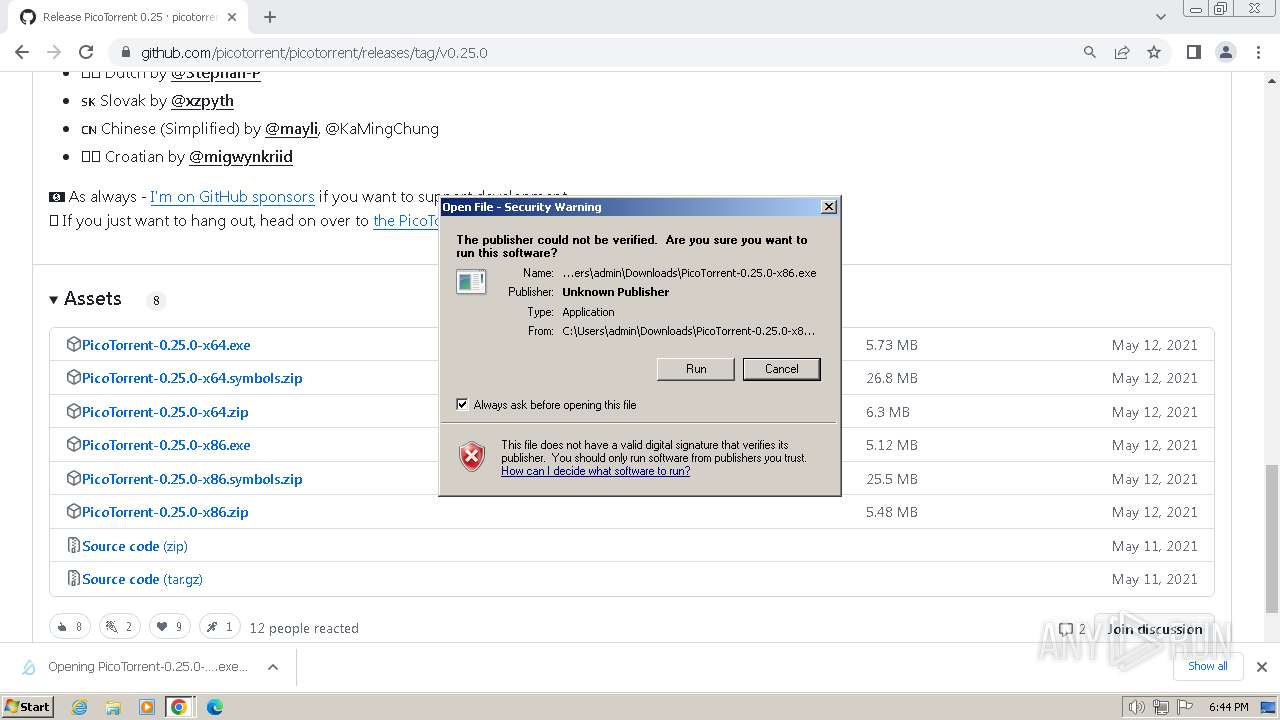Viewport: 1280px width, 720px height.
Task: Toggle thumbs up reaction with 8
Action: [x=70, y=627]
